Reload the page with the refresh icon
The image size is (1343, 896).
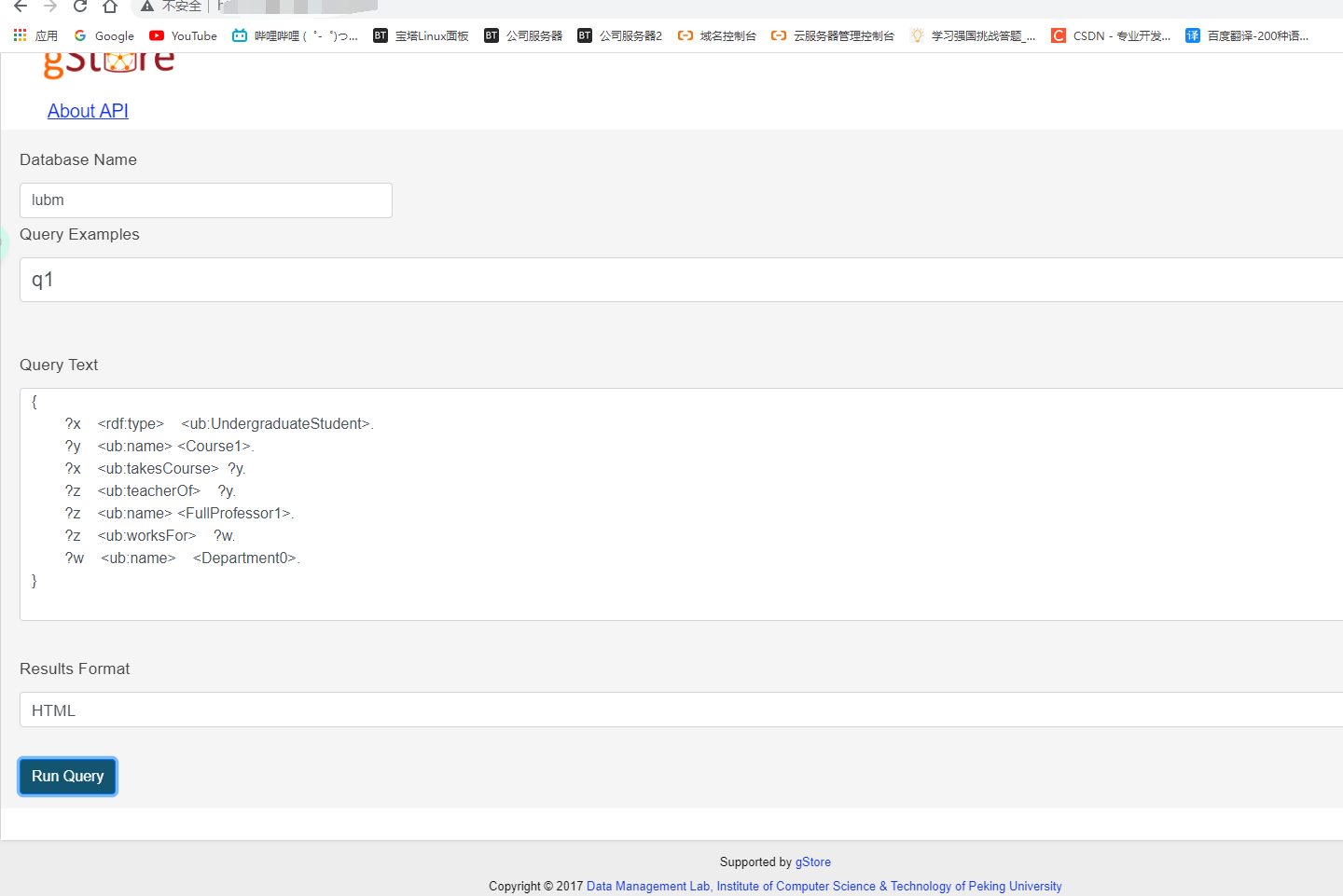click(x=79, y=7)
